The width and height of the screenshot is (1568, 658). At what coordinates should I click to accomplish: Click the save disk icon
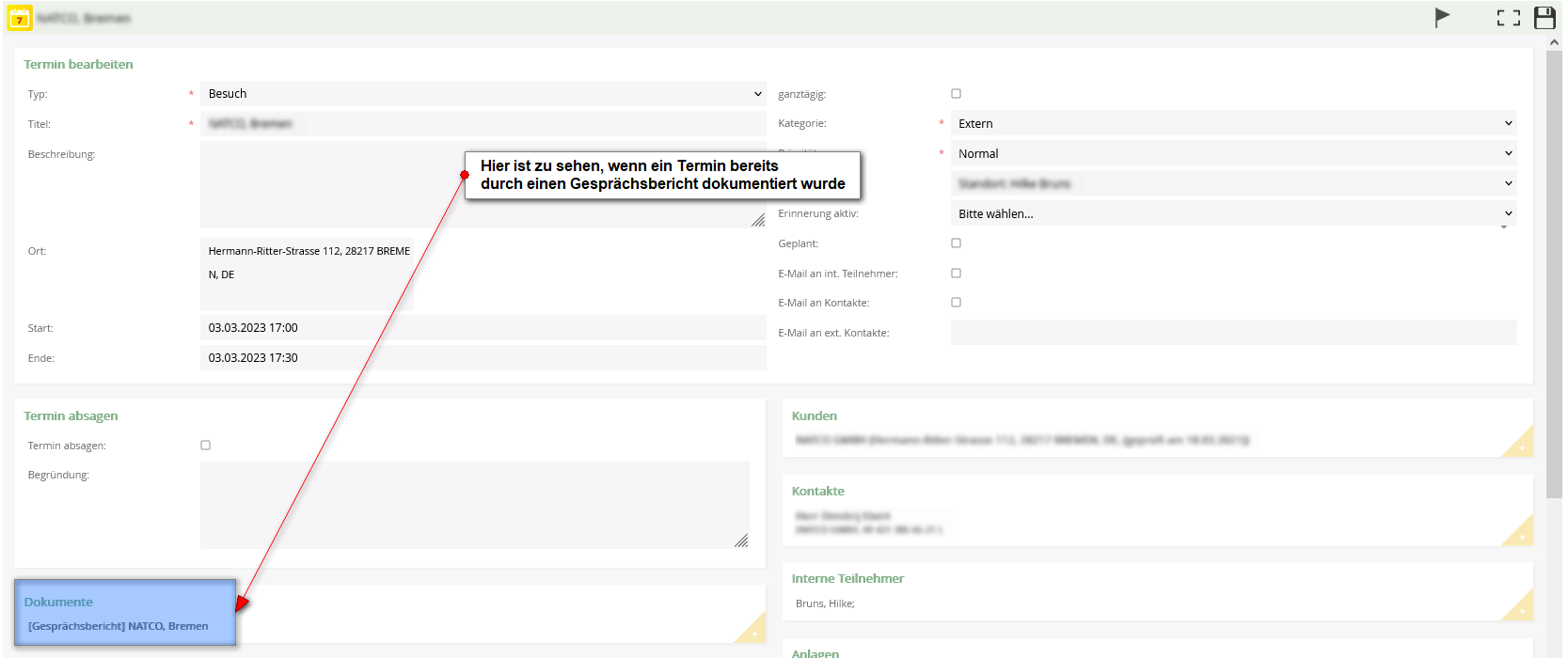pos(1544,18)
